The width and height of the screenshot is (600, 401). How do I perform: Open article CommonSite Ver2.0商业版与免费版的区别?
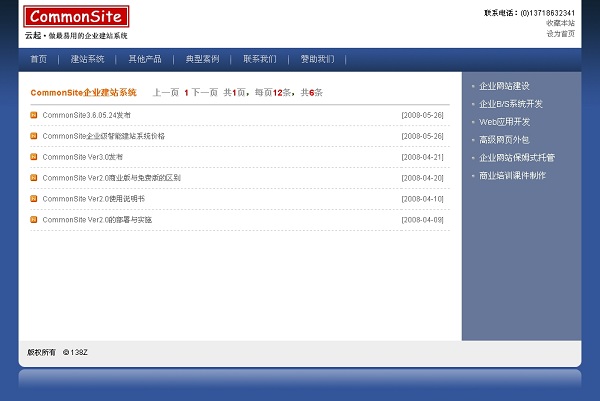point(111,178)
